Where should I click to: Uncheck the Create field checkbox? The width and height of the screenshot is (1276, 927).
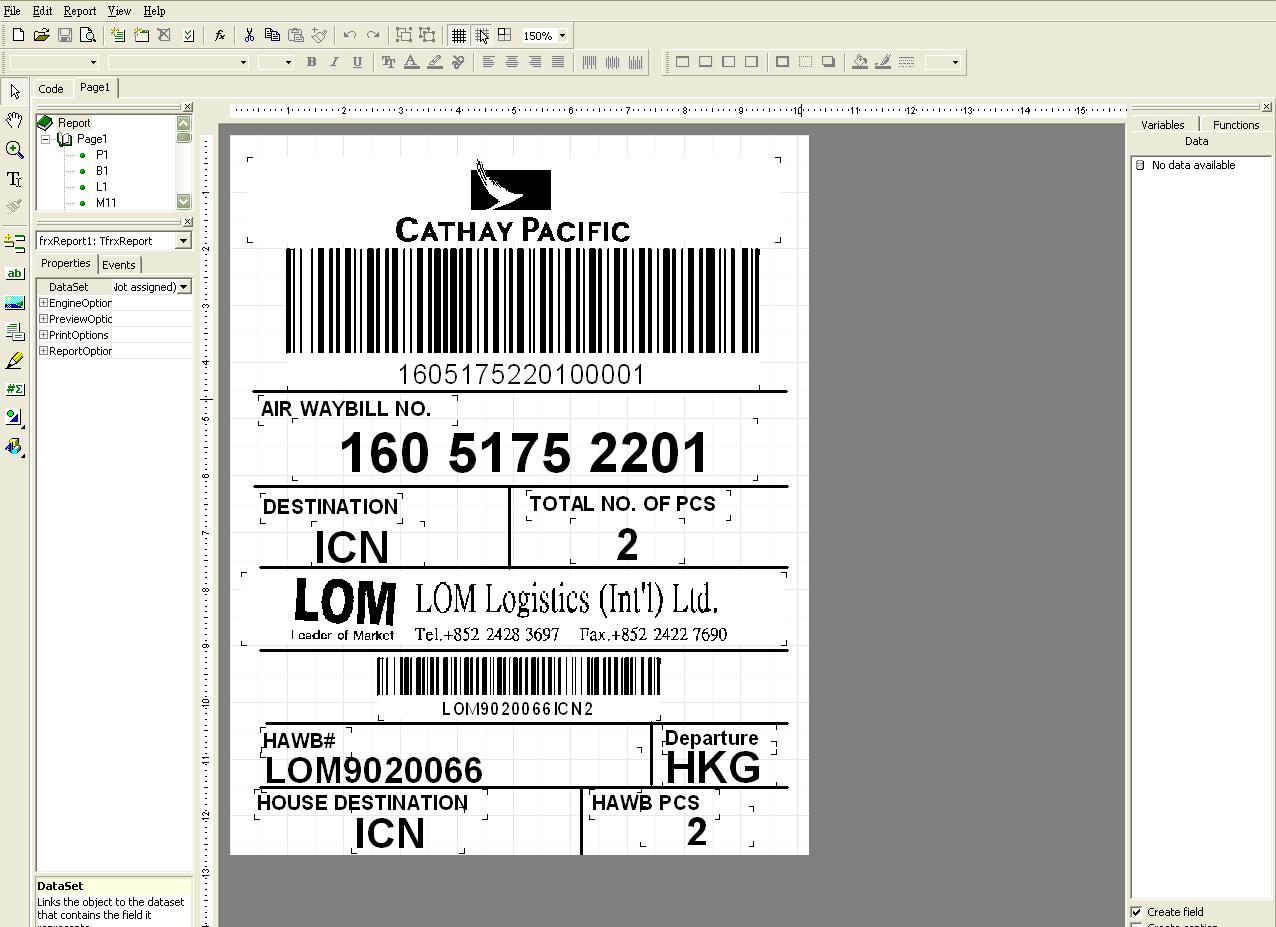coord(1136,912)
